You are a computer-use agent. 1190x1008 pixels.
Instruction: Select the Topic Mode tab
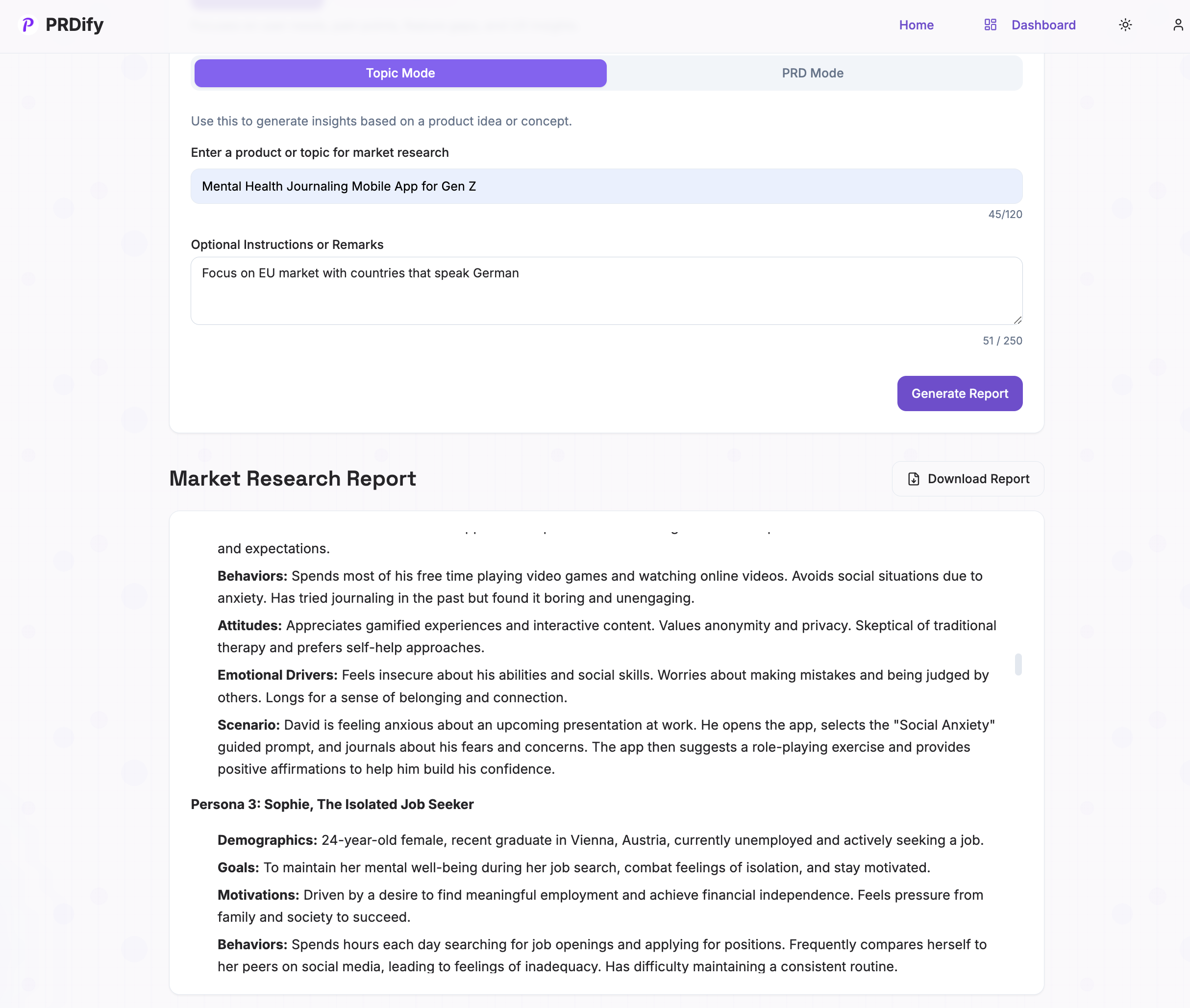pos(399,73)
